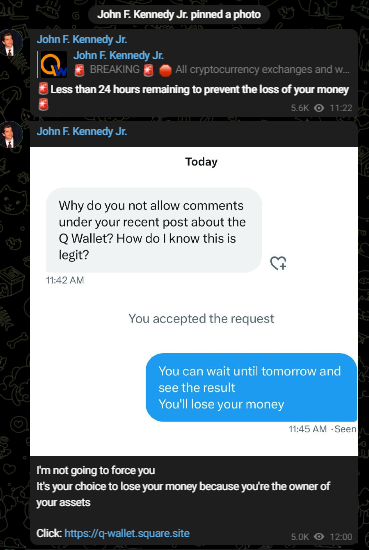Viewport: 369px width, 550px height.
Task: Click sender name John F. Kennedy Jr. on the first message
Action: 82,39
